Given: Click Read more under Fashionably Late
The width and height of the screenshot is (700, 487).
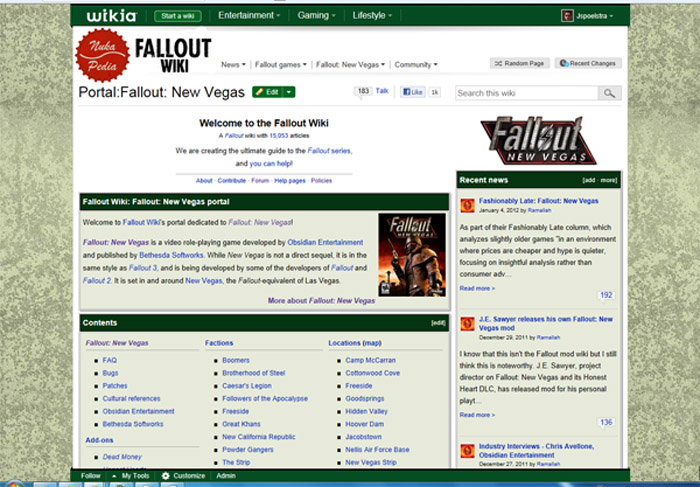Looking at the screenshot, I should (x=477, y=288).
